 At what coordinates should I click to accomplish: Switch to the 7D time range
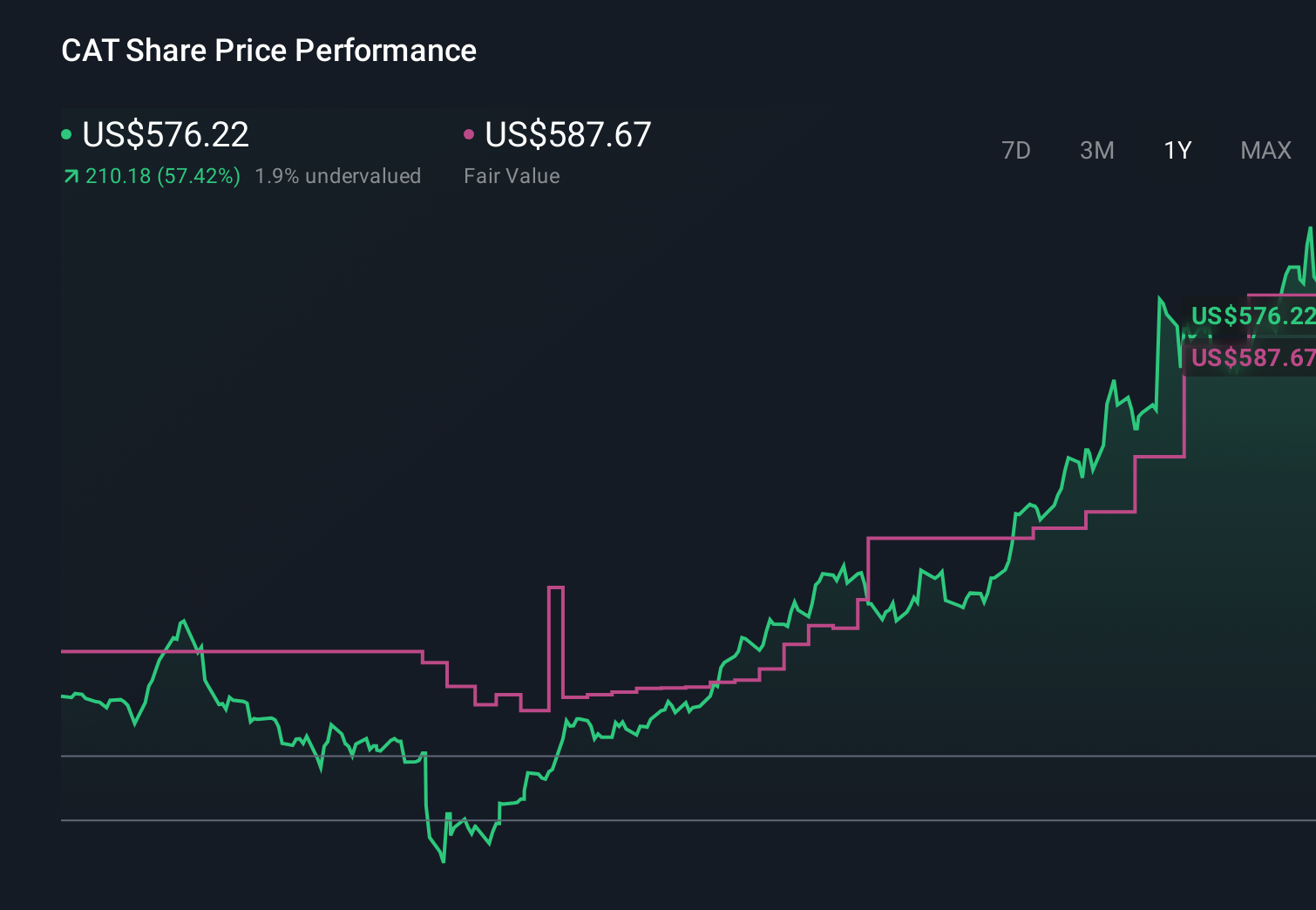point(1016,150)
